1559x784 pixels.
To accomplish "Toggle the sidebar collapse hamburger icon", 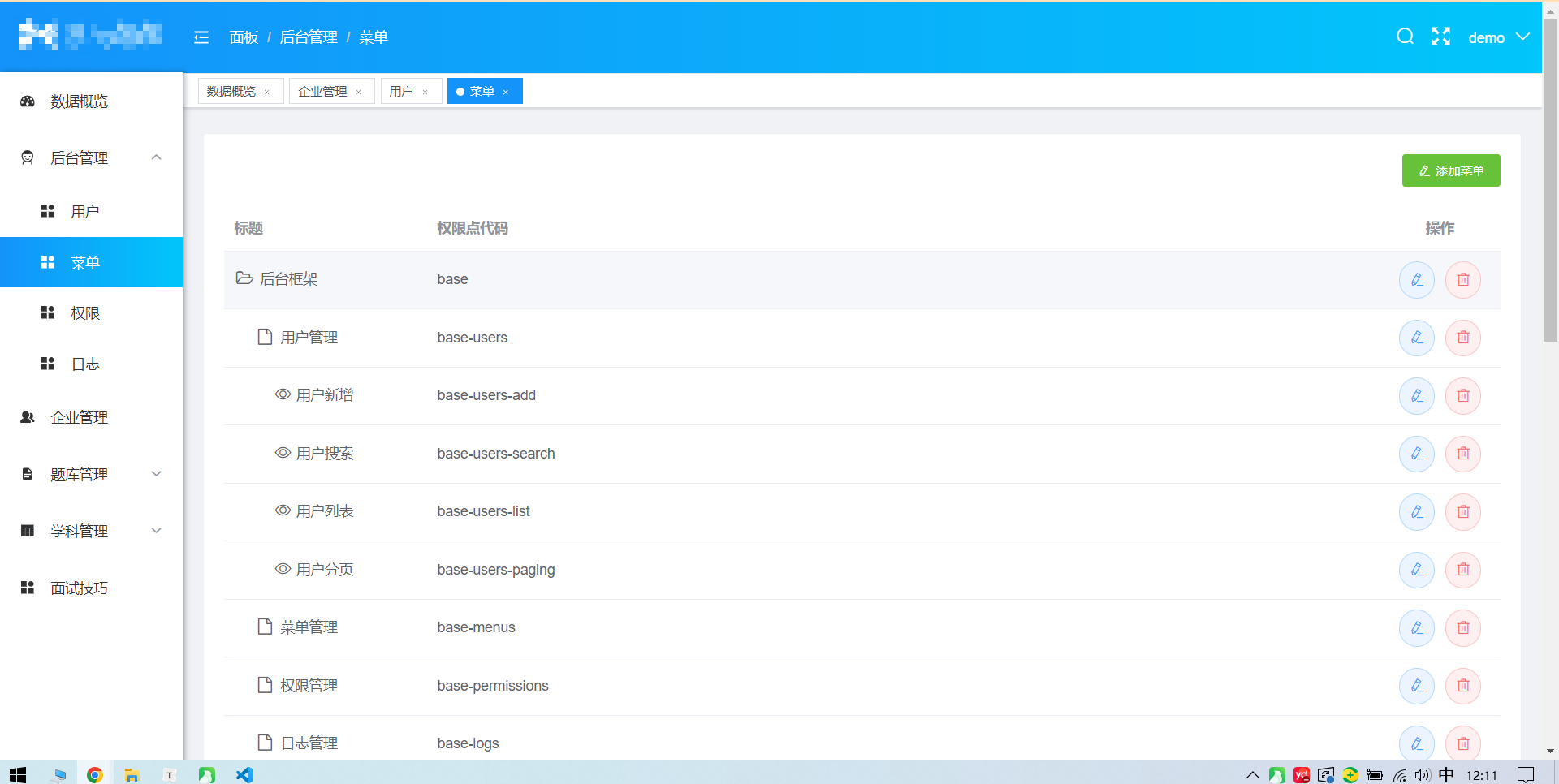I will (x=201, y=37).
